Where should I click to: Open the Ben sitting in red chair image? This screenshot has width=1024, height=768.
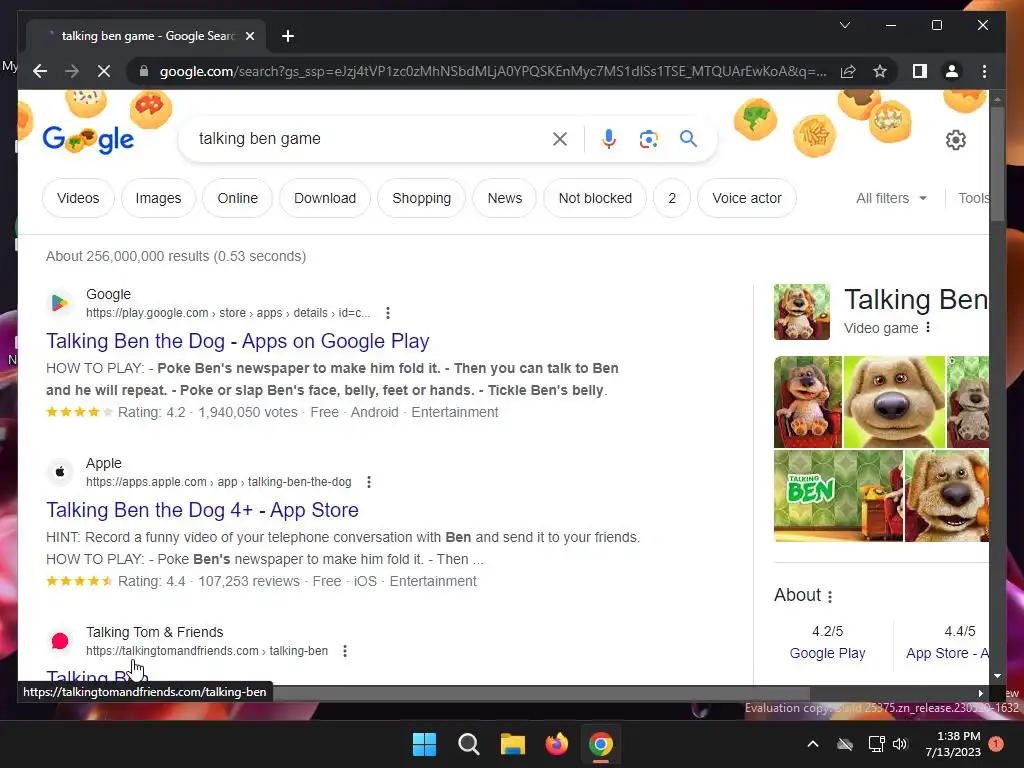pyautogui.click(x=808, y=402)
